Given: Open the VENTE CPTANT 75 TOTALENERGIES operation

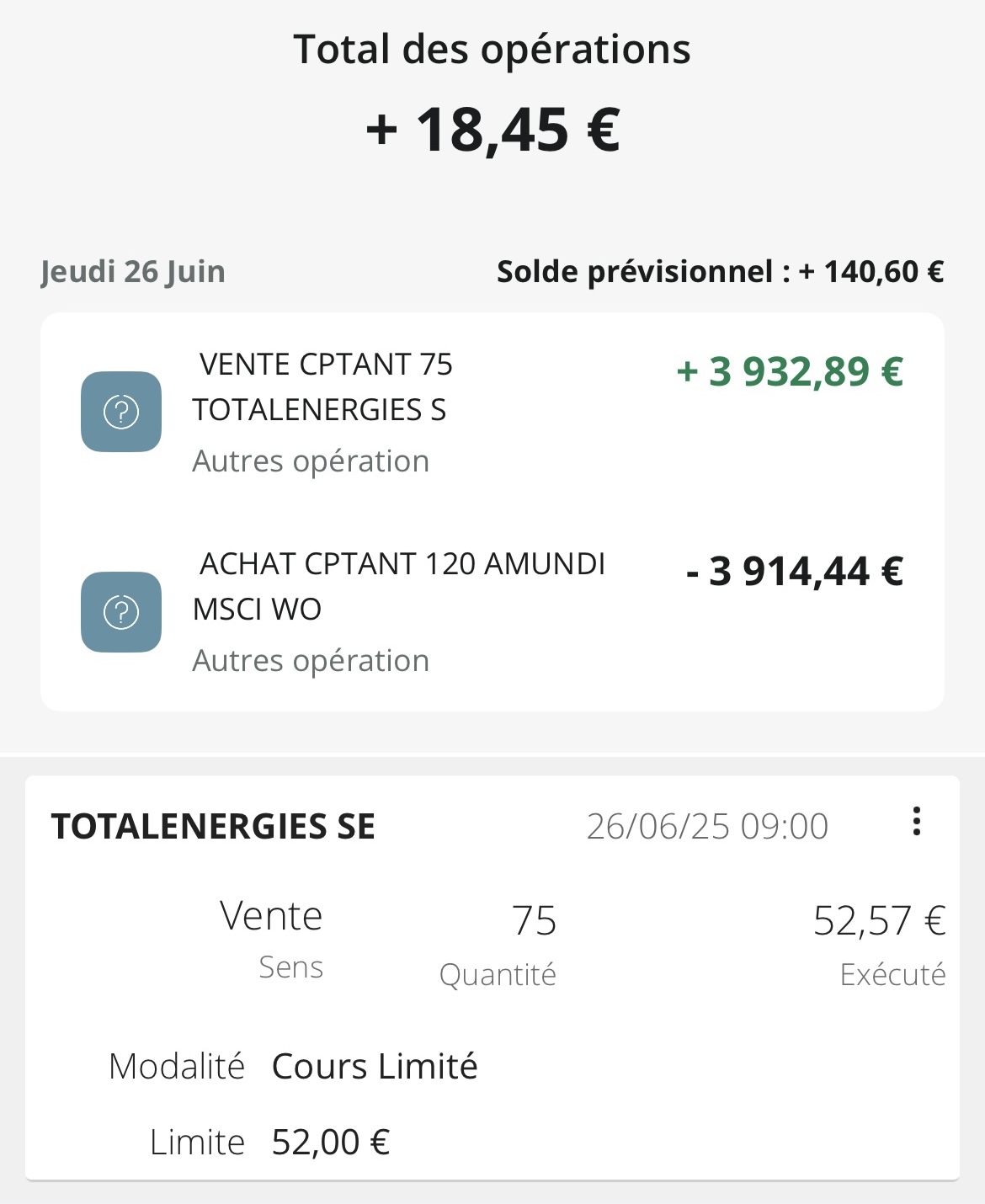Looking at the screenshot, I should tap(492, 412).
